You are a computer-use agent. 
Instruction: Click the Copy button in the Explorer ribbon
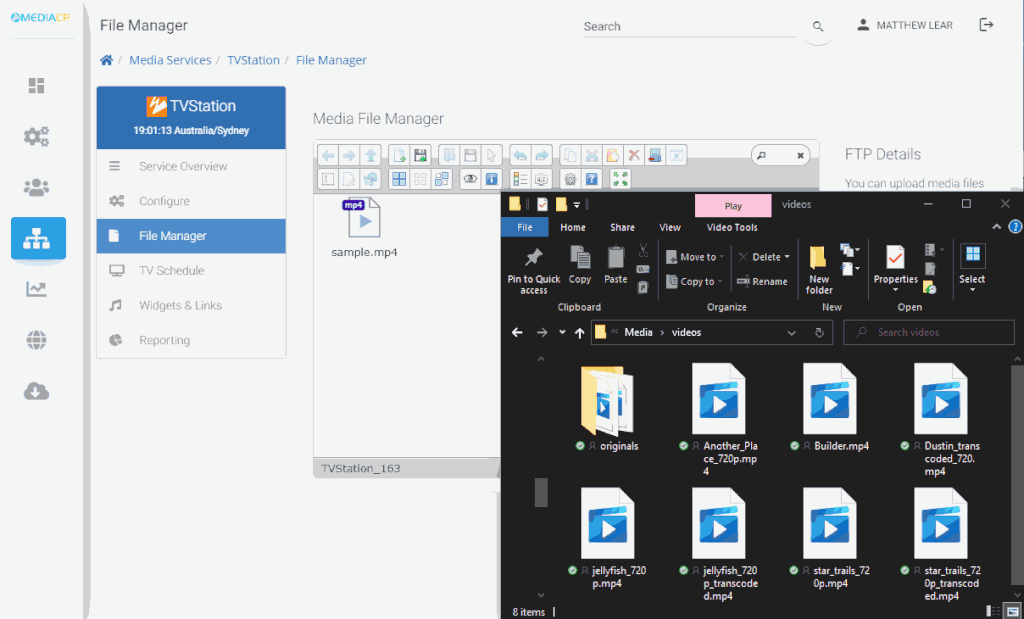(x=579, y=265)
